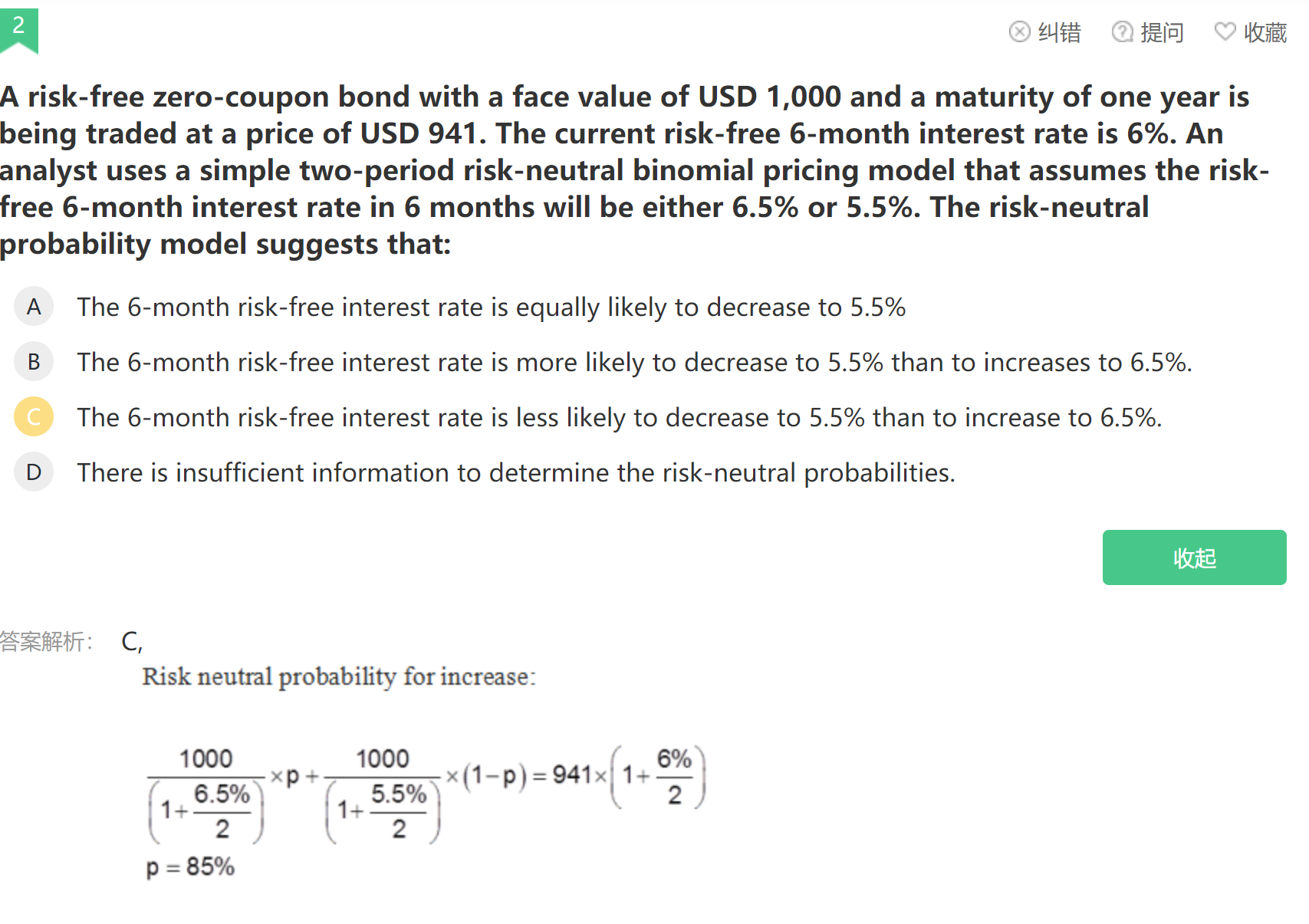The width and height of the screenshot is (1309, 924).
Task: Click the 收藏 bookmark link
Action: [x=1265, y=32]
